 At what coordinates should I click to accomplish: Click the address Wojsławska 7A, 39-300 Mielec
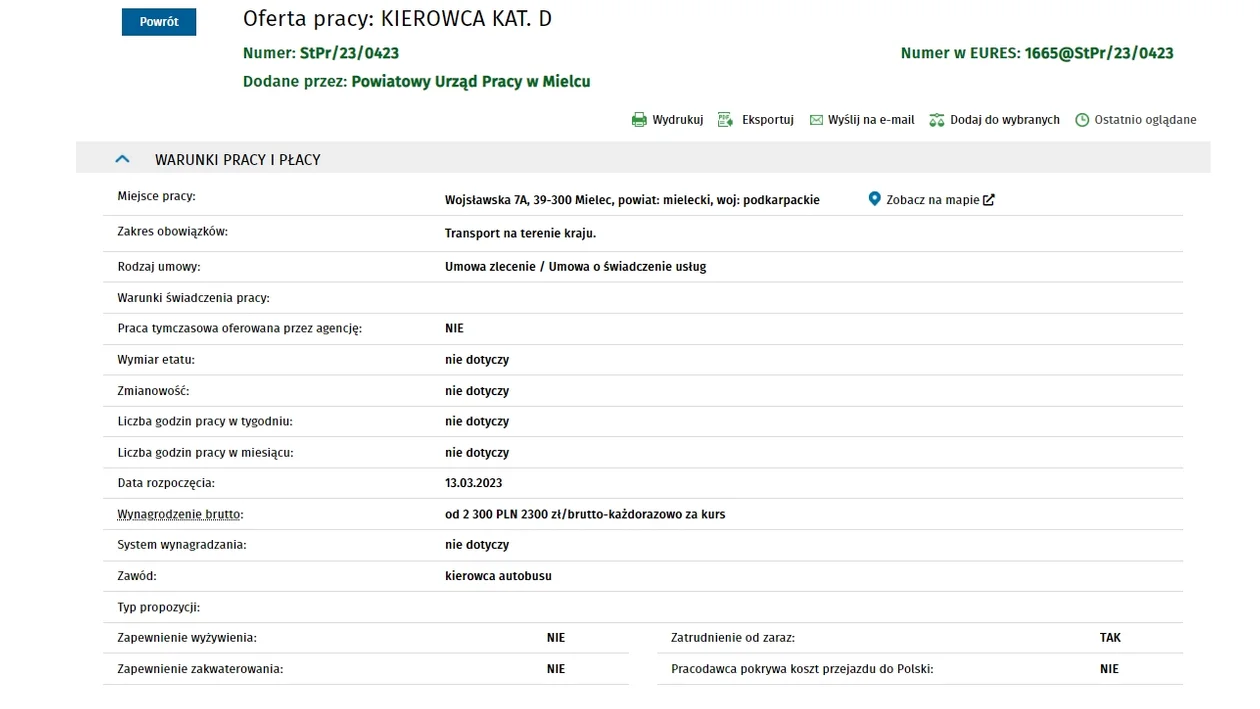(632, 200)
